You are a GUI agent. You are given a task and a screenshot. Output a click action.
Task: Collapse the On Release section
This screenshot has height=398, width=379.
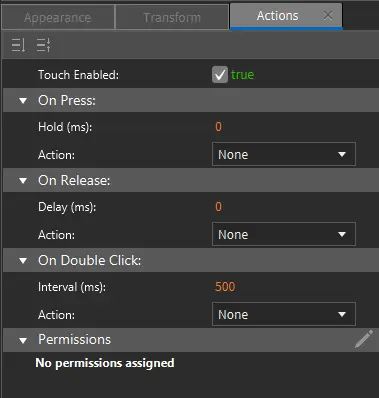(x=23, y=180)
